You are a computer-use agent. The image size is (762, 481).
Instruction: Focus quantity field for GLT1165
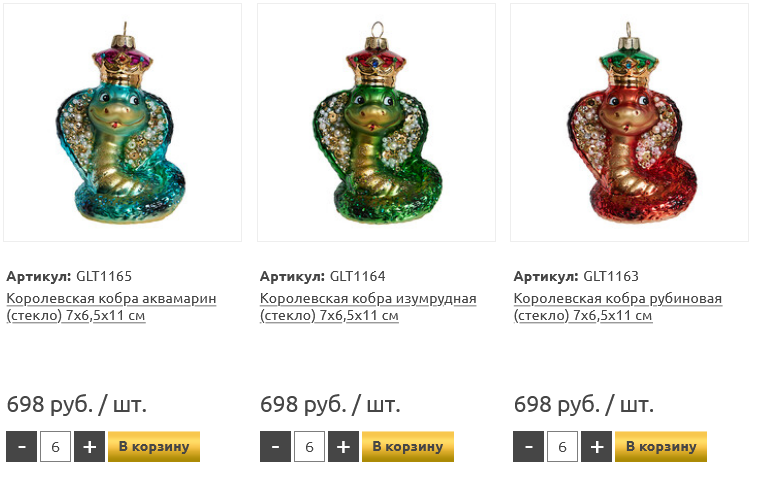pos(55,447)
